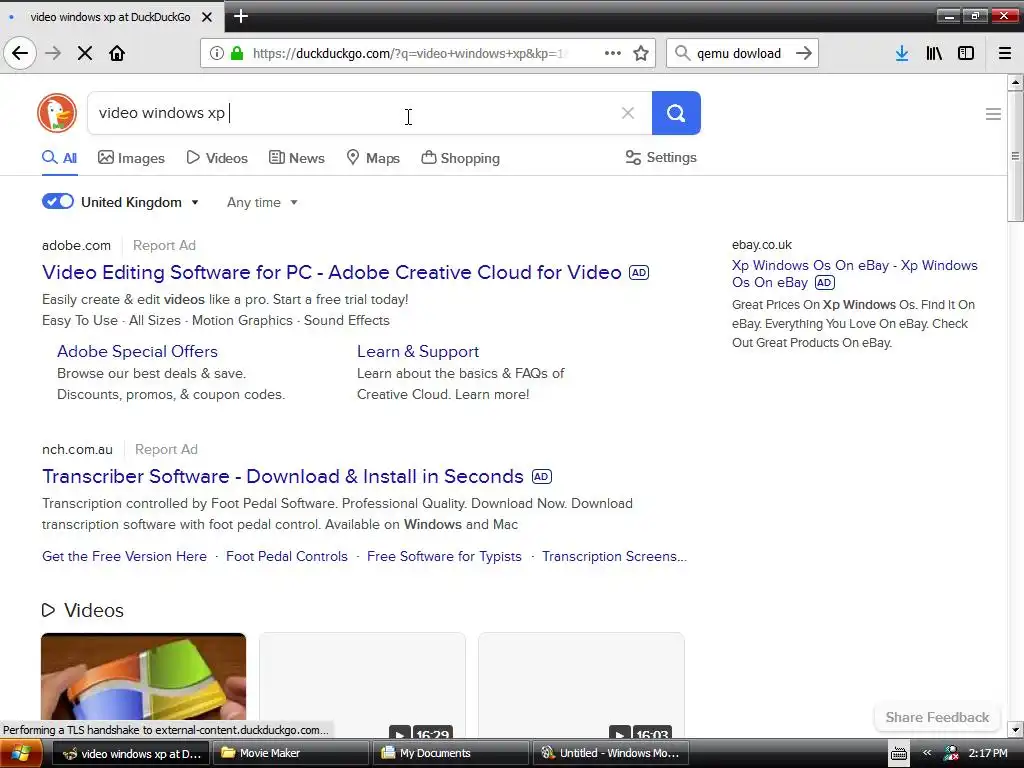The width and height of the screenshot is (1024, 768).
Task: Click the forward navigation arrow
Action: tap(53, 53)
